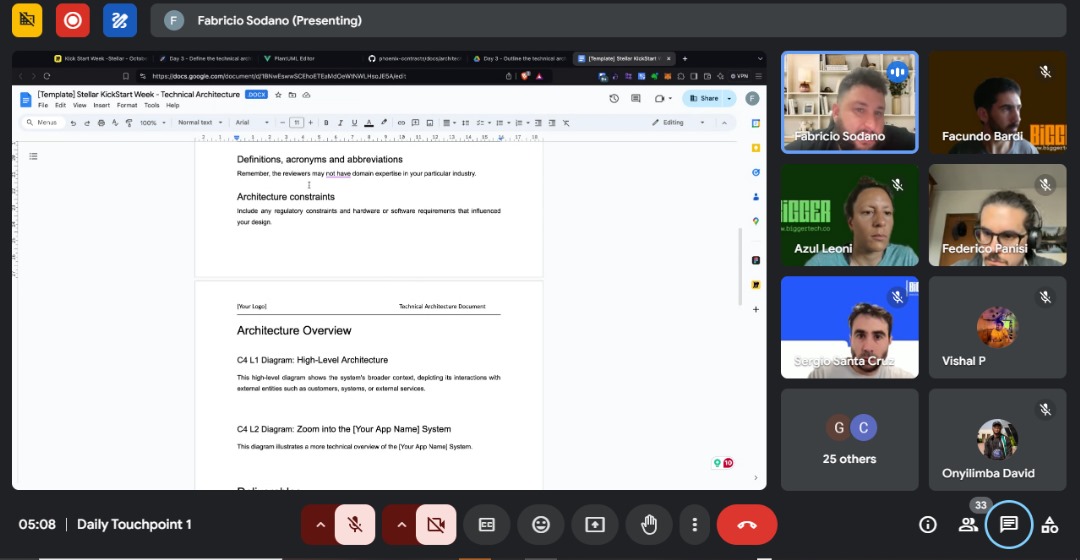Click the yellow stop-sharing overlay icon
Viewport: 1080px width, 560px height.
(x=27, y=20)
